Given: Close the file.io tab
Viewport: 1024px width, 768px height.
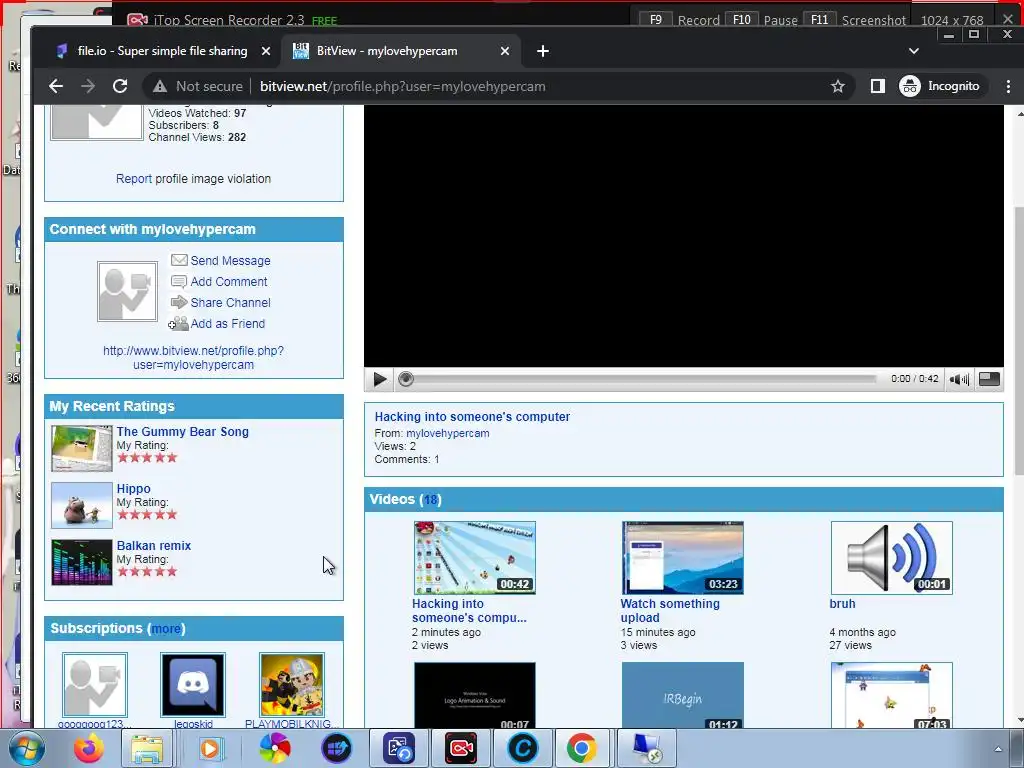Looking at the screenshot, I should (266, 51).
